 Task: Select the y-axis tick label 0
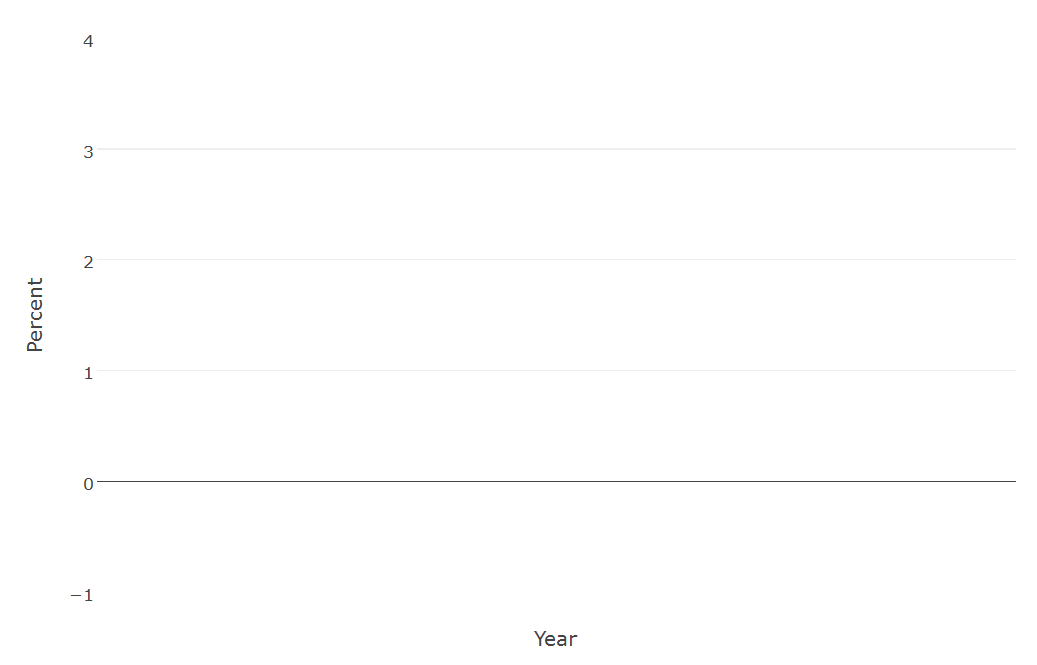88,485
